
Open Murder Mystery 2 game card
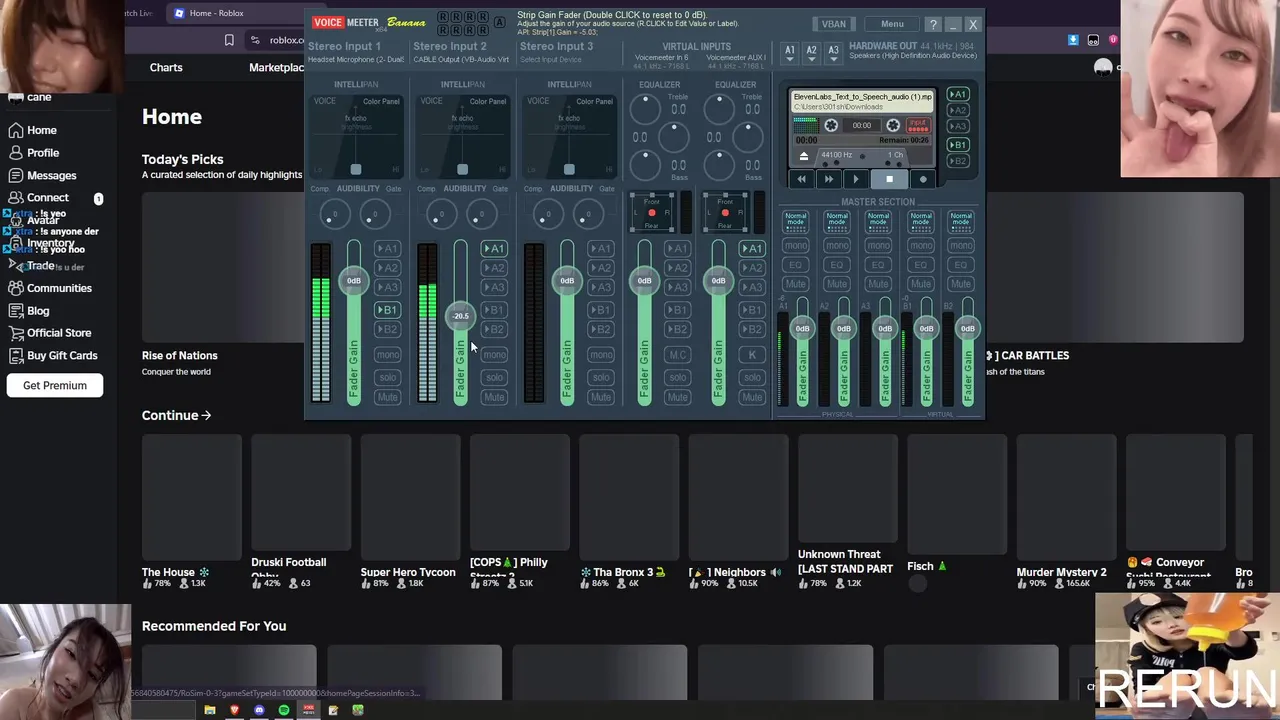[x=1066, y=510]
